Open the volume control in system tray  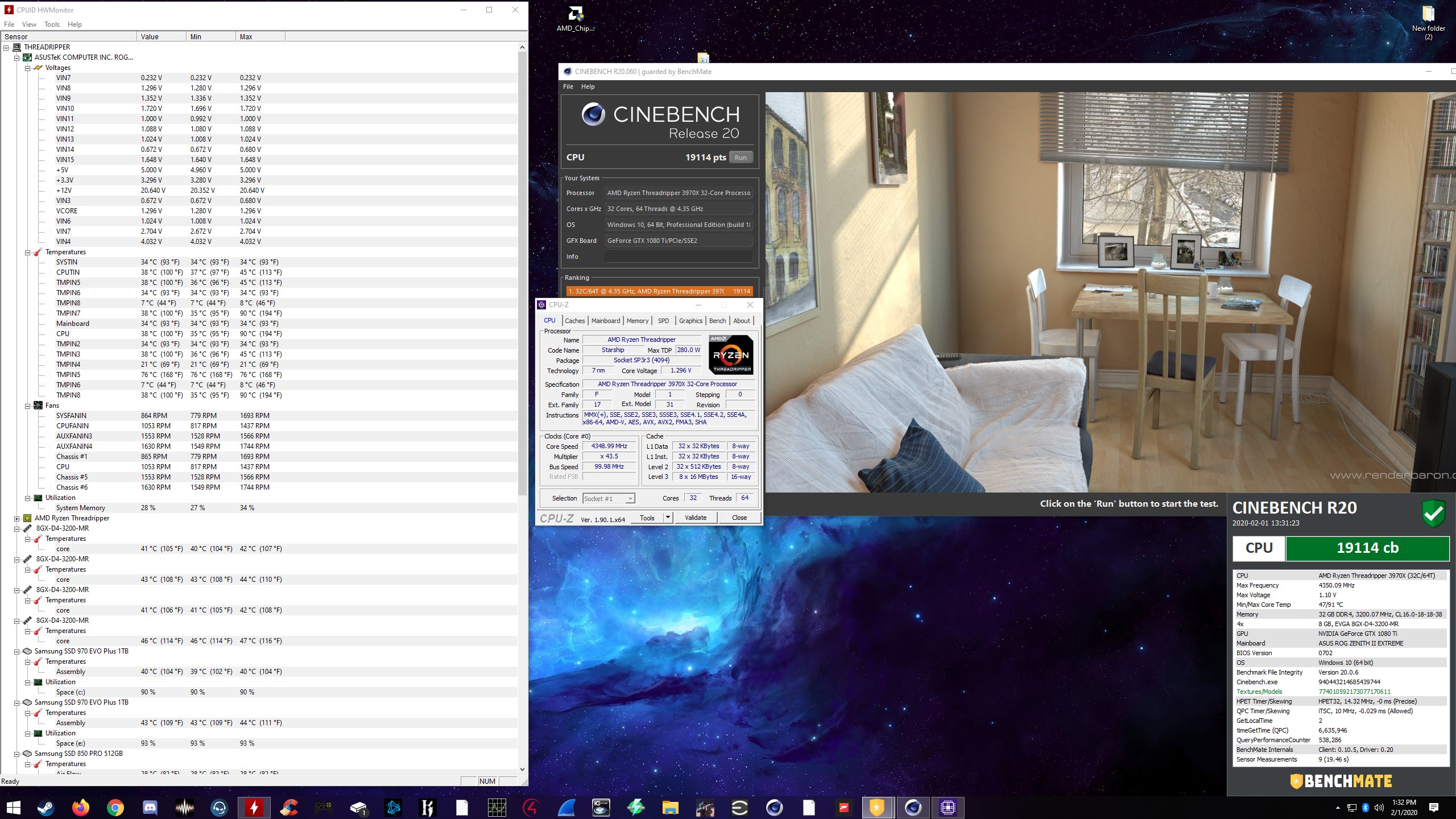pos(1379,808)
